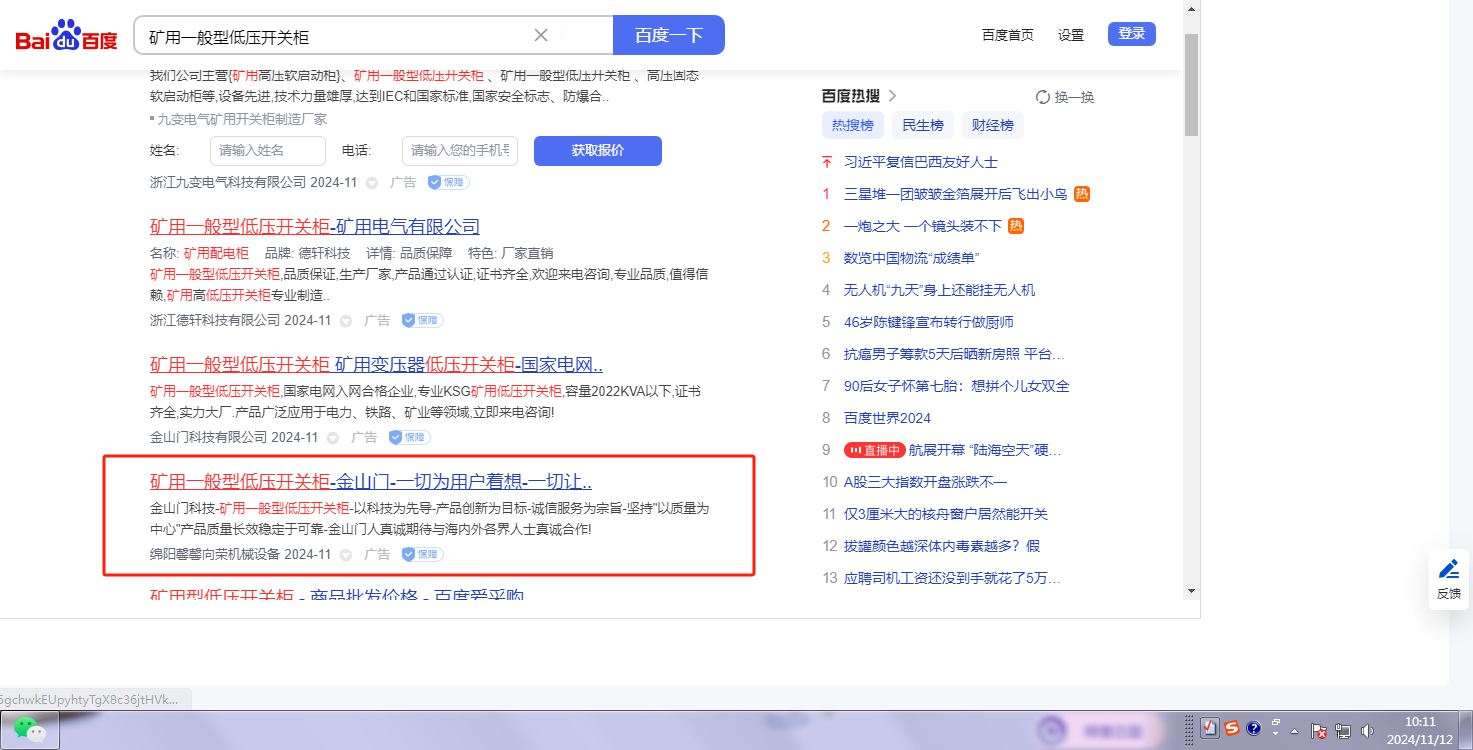Viewport: 1473px width, 750px height.
Task: Switch to the 民生榜 tab
Action: (922, 125)
